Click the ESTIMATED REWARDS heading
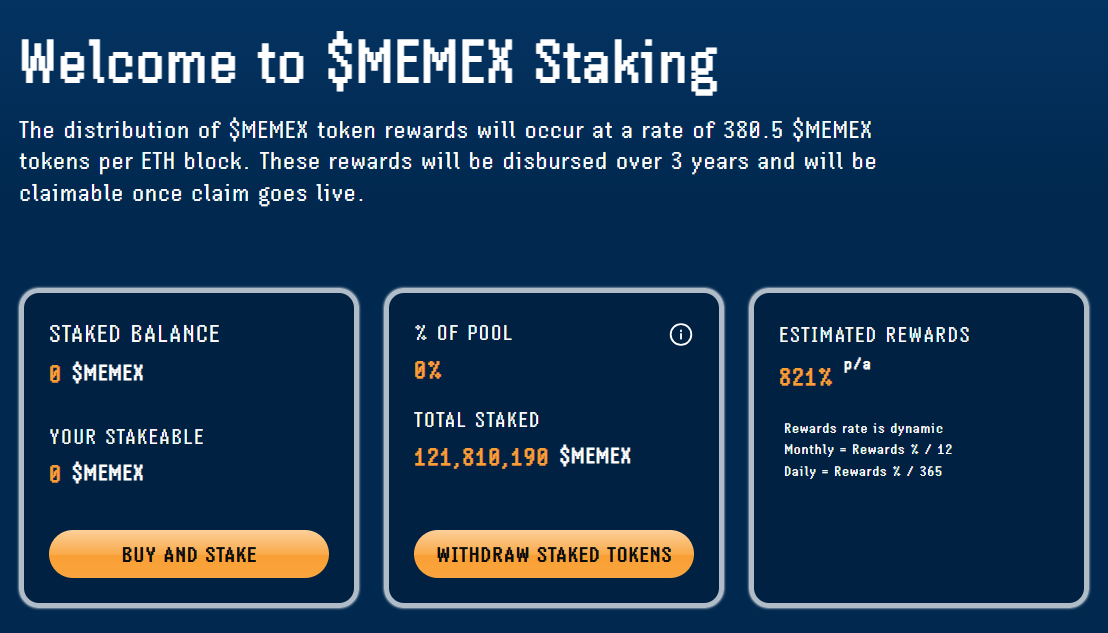 click(875, 334)
